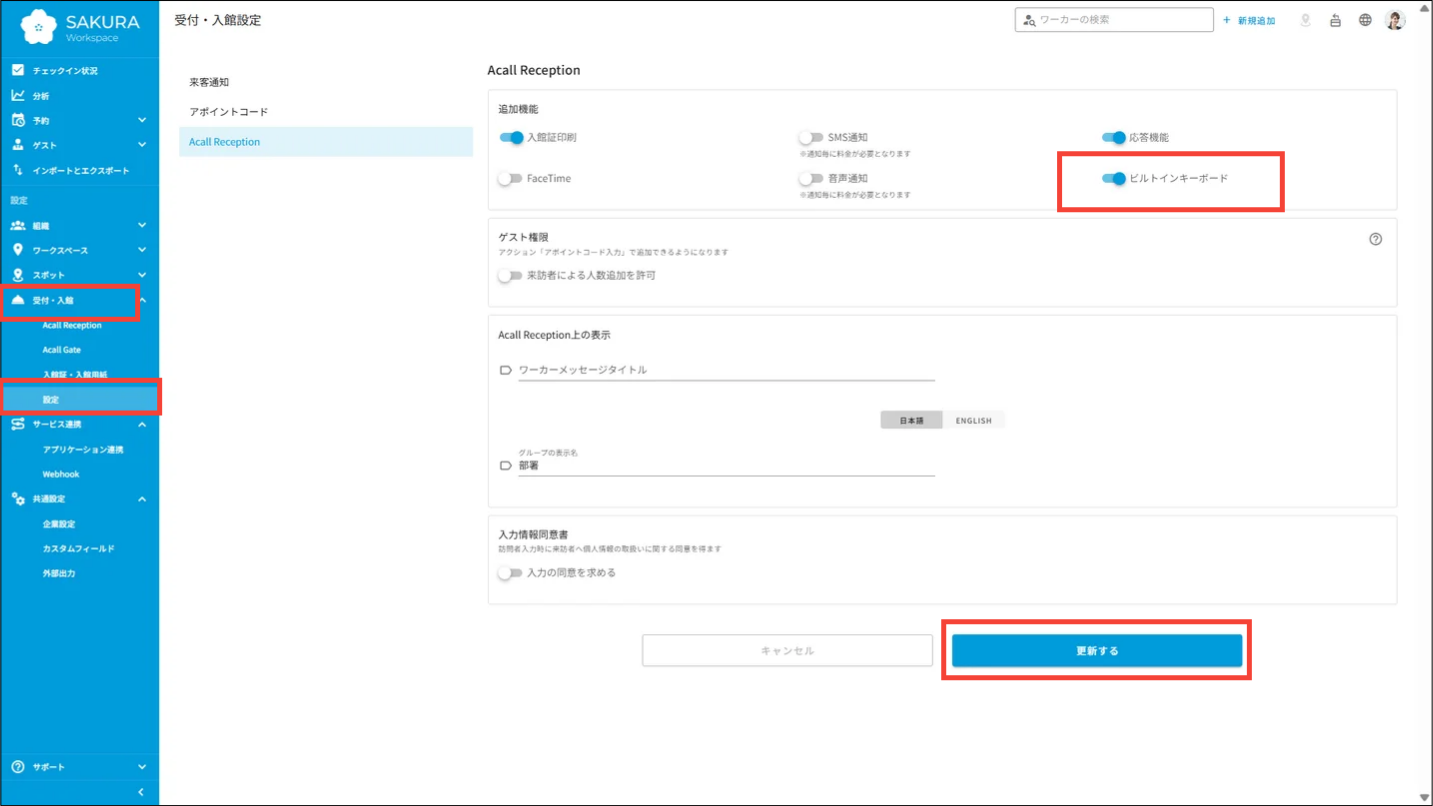Expand the 組織 menu chevron
Image resolution: width=1433 pixels, height=806 pixels.
[x=142, y=225]
